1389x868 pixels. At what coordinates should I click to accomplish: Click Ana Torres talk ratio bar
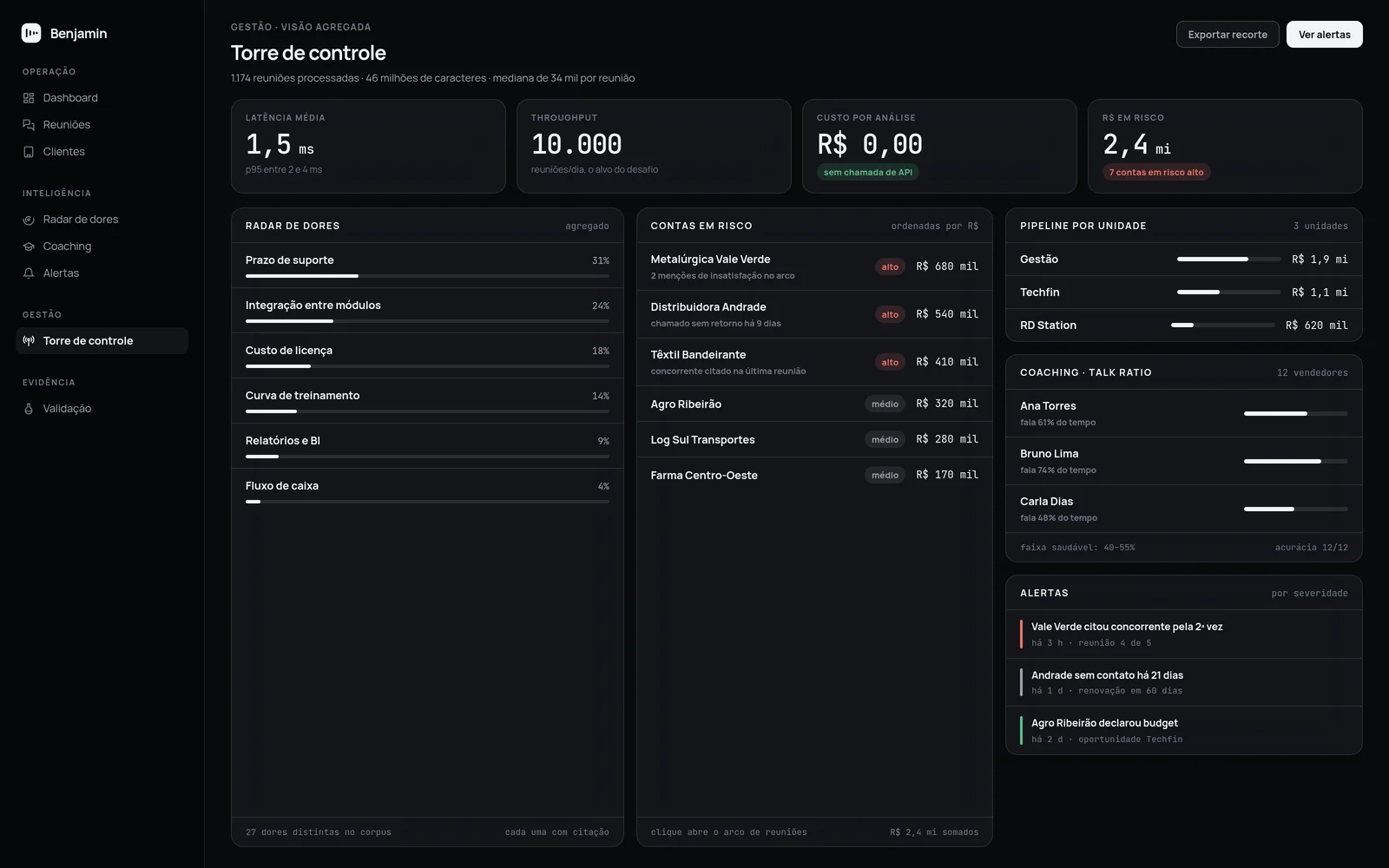pos(1296,414)
